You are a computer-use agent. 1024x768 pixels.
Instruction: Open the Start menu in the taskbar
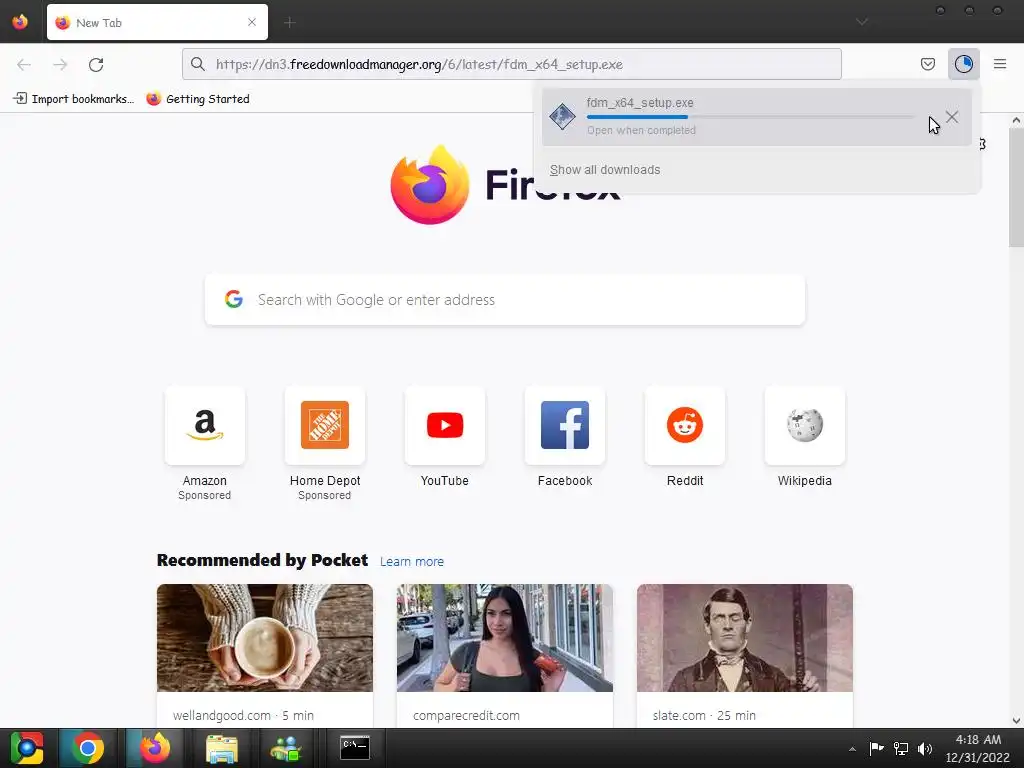(27, 748)
